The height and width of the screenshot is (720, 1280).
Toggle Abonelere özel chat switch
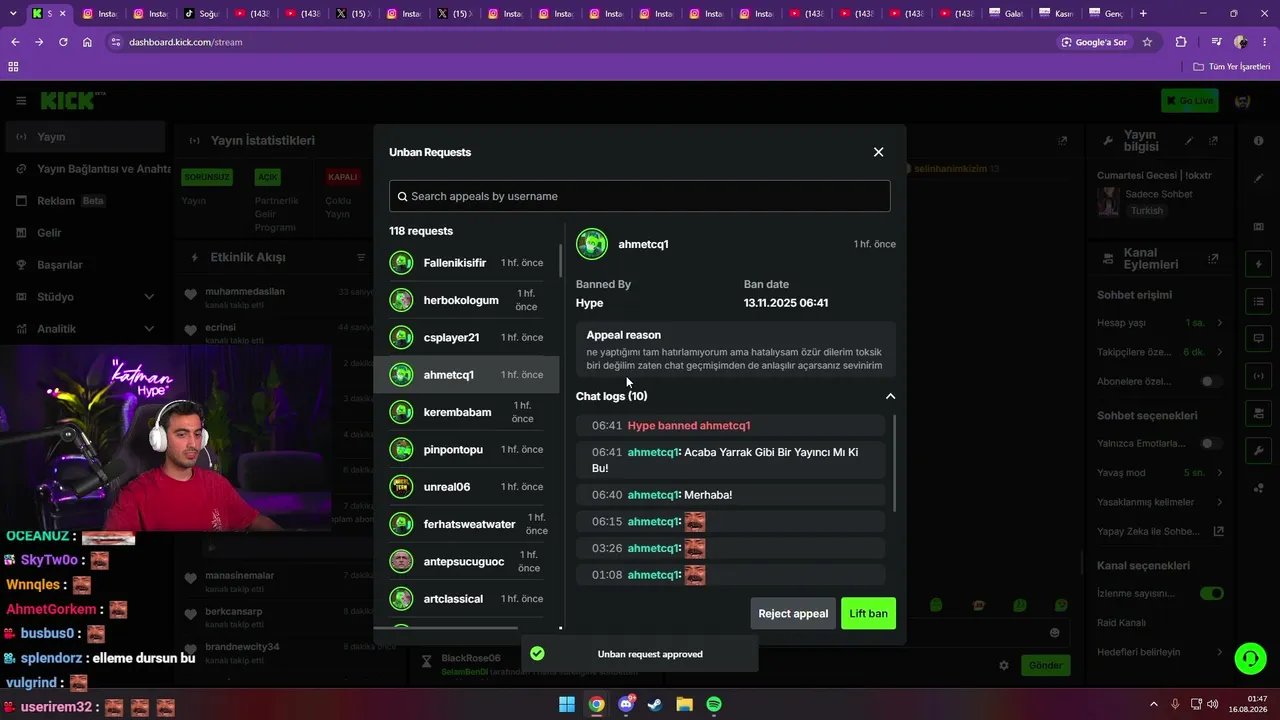click(1211, 381)
